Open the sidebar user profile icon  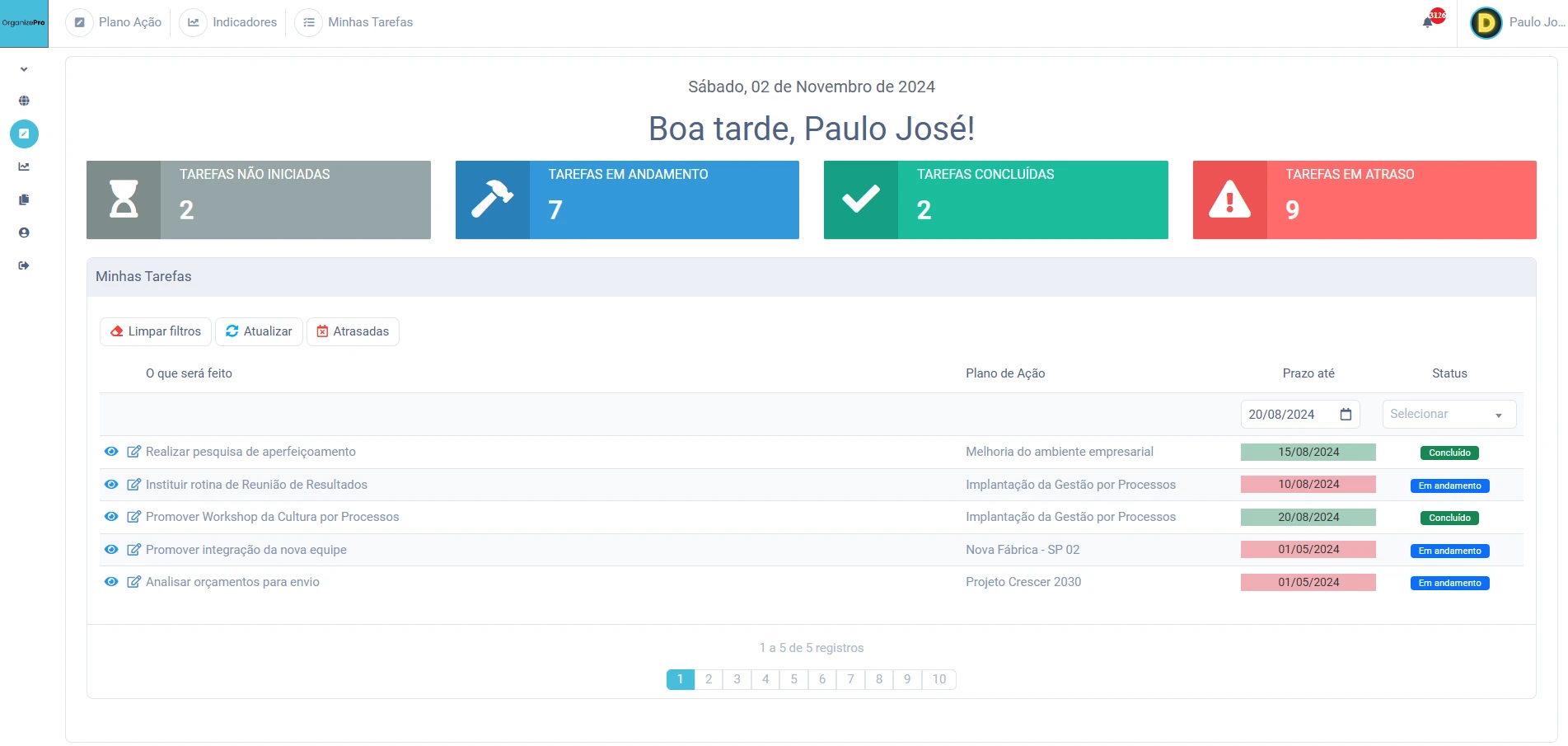24,232
